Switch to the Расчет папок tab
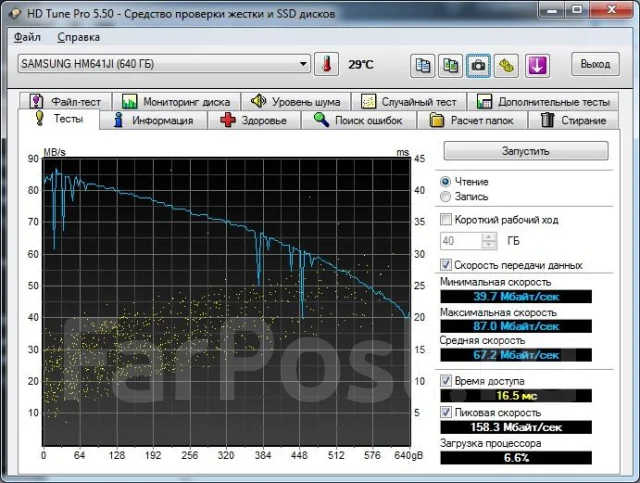 click(x=472, y=120)
